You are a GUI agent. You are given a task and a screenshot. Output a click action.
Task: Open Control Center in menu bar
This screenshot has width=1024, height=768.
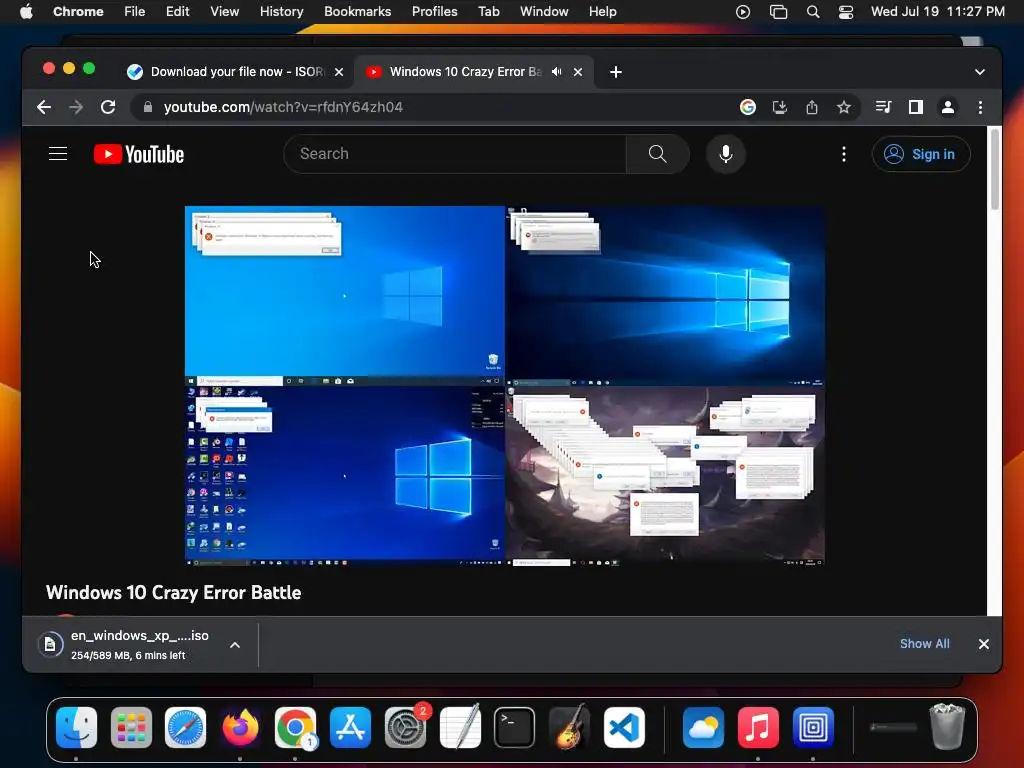[846, 12]
